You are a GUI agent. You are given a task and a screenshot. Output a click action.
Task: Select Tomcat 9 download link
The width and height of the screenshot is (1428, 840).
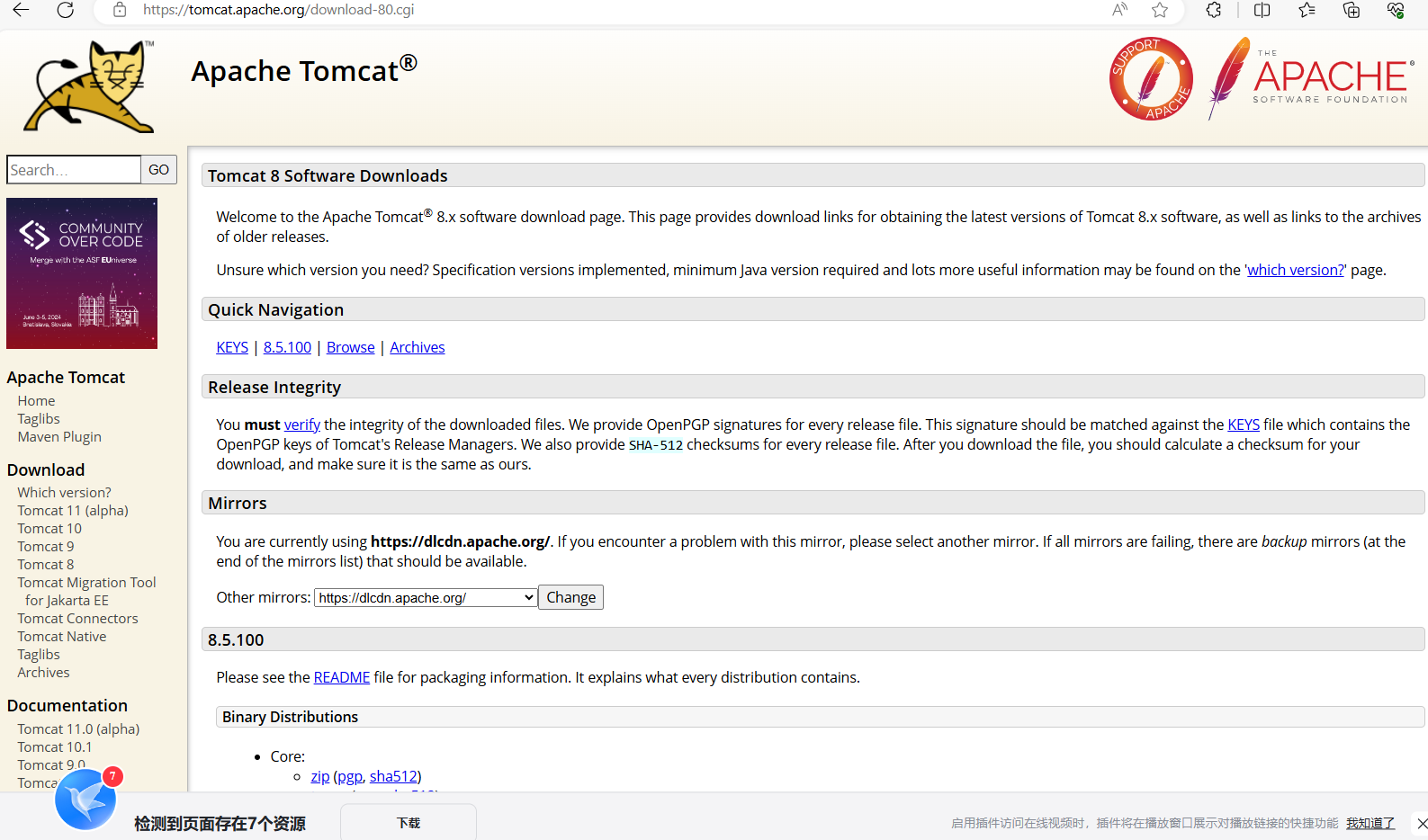pyautogui.click(x=46, y=547)
